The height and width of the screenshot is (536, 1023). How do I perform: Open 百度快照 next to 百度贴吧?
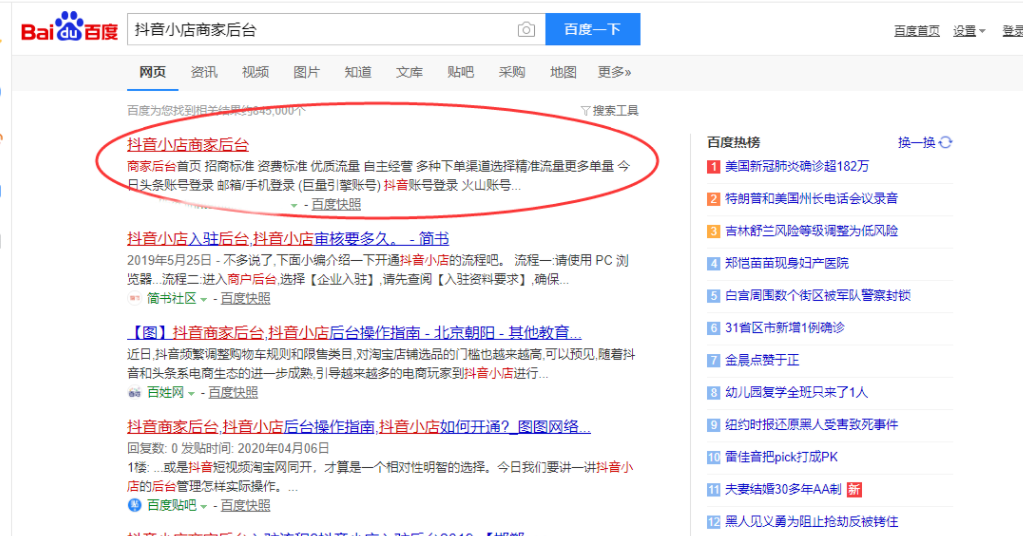coord(245,505)
